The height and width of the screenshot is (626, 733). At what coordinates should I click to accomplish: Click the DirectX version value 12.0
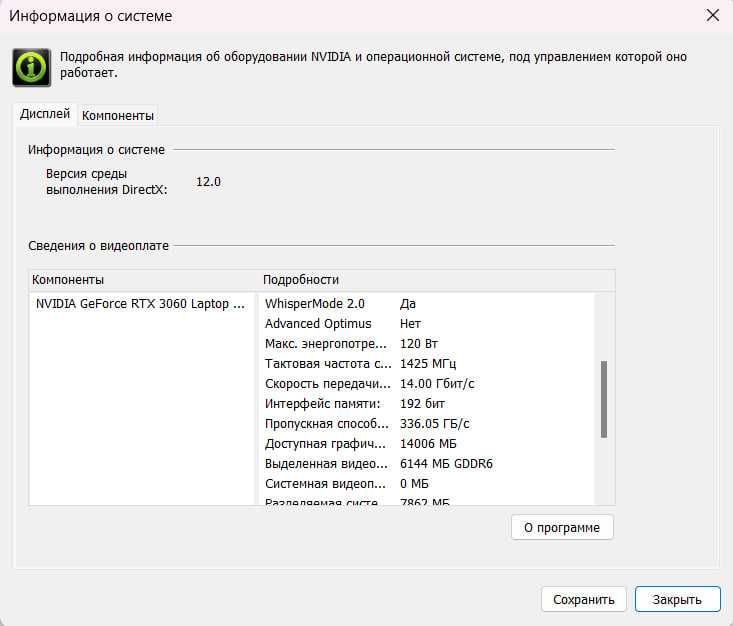pyautogui.click(x=208, y=182)
